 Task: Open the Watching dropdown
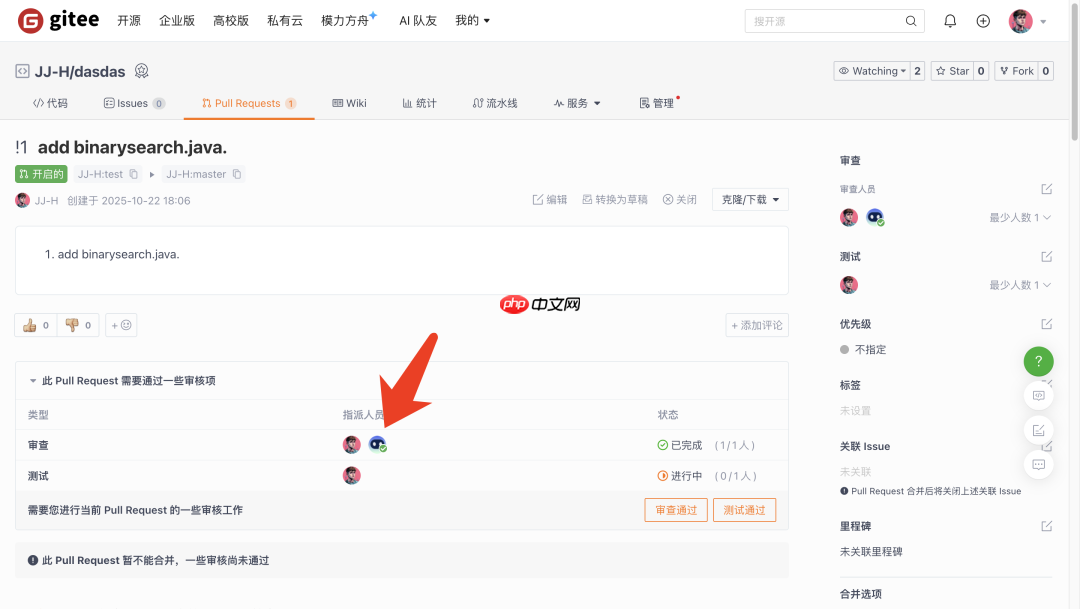click(x=872, y=70)
